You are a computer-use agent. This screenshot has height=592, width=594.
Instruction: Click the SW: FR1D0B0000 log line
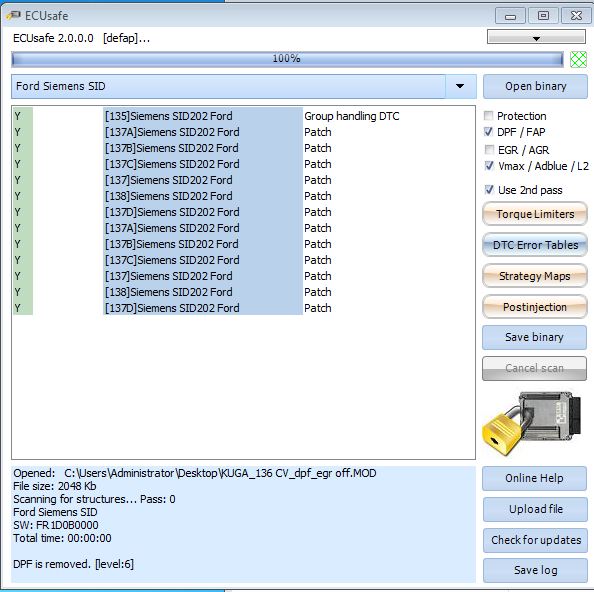tap(56, 525)
